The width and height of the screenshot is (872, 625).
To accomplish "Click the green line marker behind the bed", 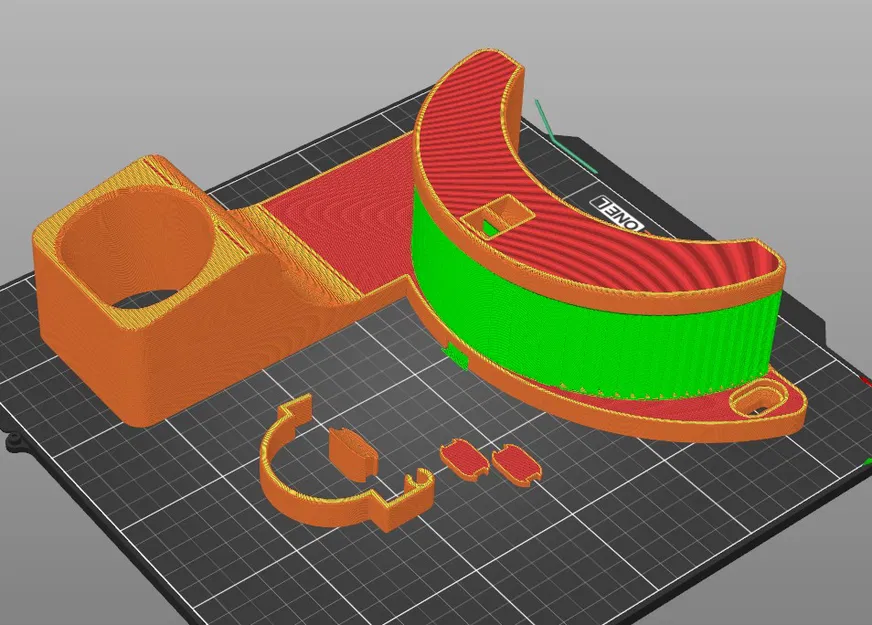I will click(x=564, y=137).
